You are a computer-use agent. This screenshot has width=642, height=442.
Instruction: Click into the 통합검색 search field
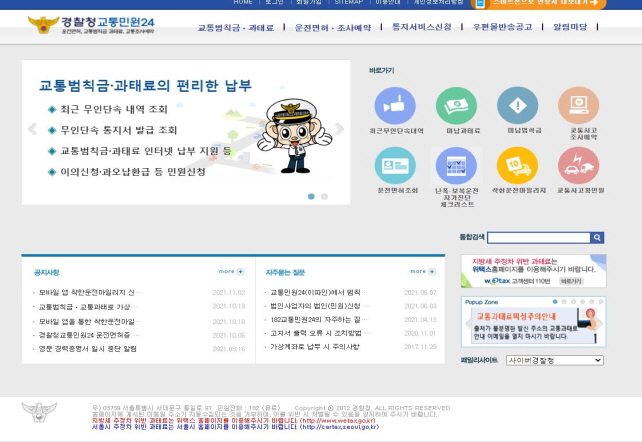[x=538, y=237]
